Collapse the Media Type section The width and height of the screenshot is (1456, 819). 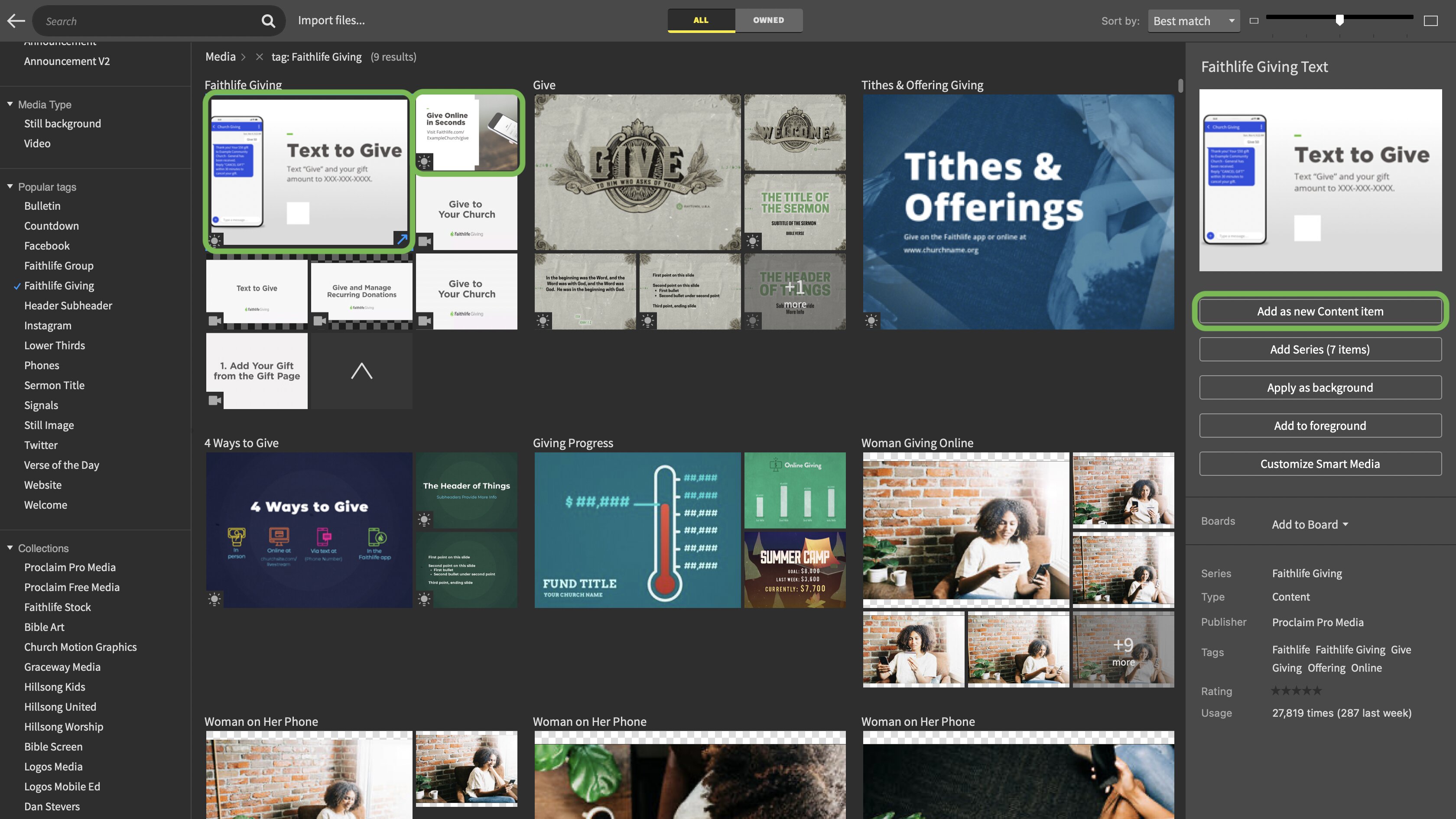10,104
